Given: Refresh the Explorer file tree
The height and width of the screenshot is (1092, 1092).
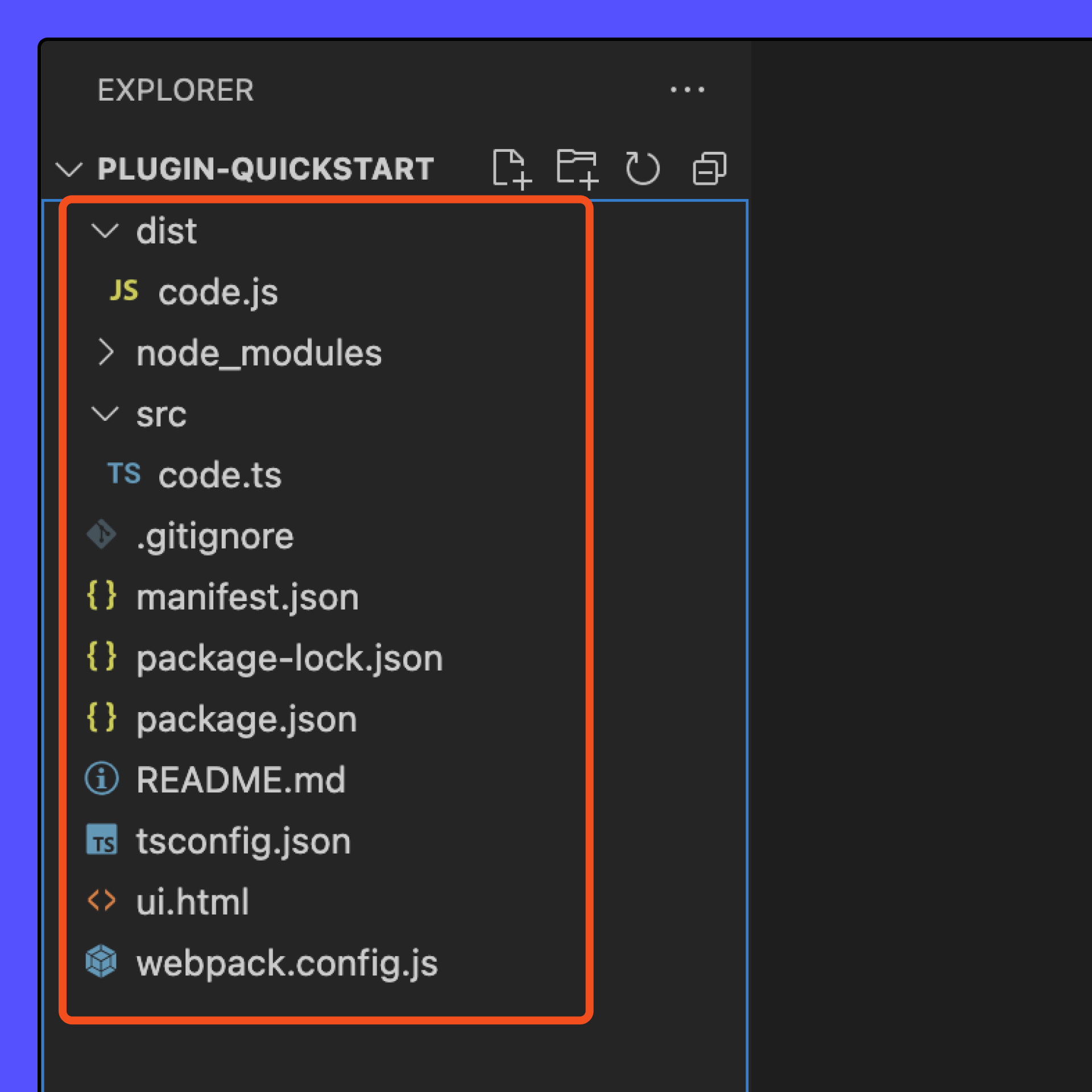Looking at the screenshot, I should [x=643, y=169].
